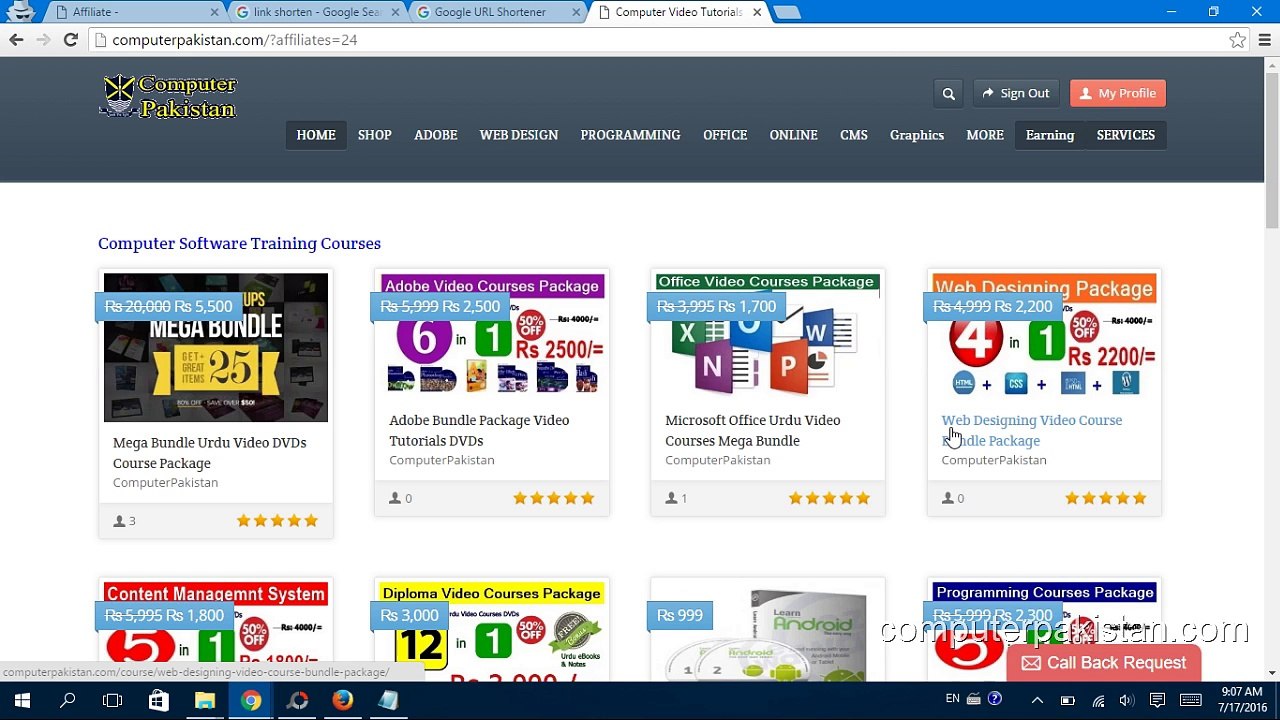
Task: Open Firefox from the taskbar
Action: 343,700
